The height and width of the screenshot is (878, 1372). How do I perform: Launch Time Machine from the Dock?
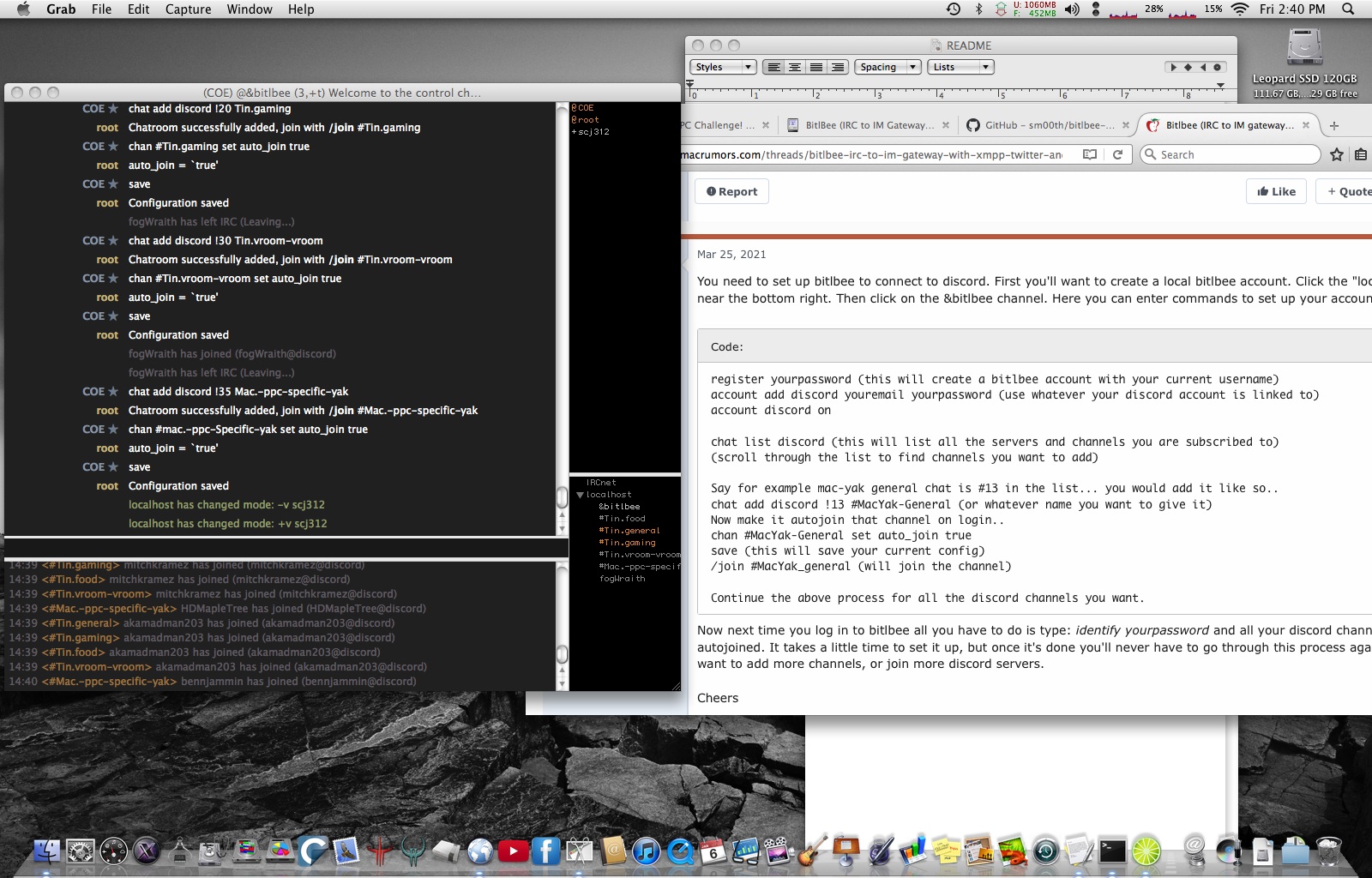[1045, 851]
